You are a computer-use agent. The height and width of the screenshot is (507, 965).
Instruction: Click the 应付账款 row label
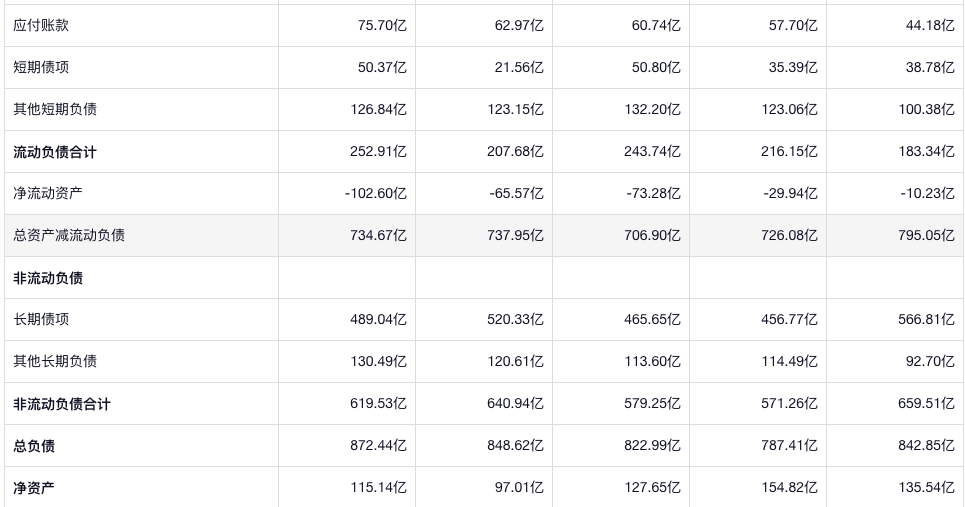[41, 25]
